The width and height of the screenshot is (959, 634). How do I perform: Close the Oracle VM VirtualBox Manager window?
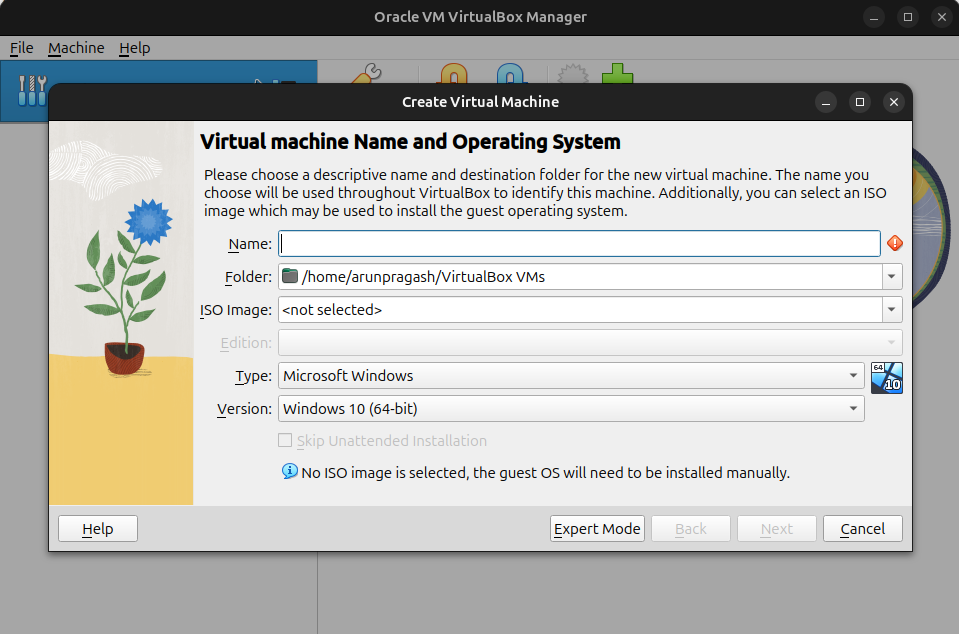[x=942, y=17]
